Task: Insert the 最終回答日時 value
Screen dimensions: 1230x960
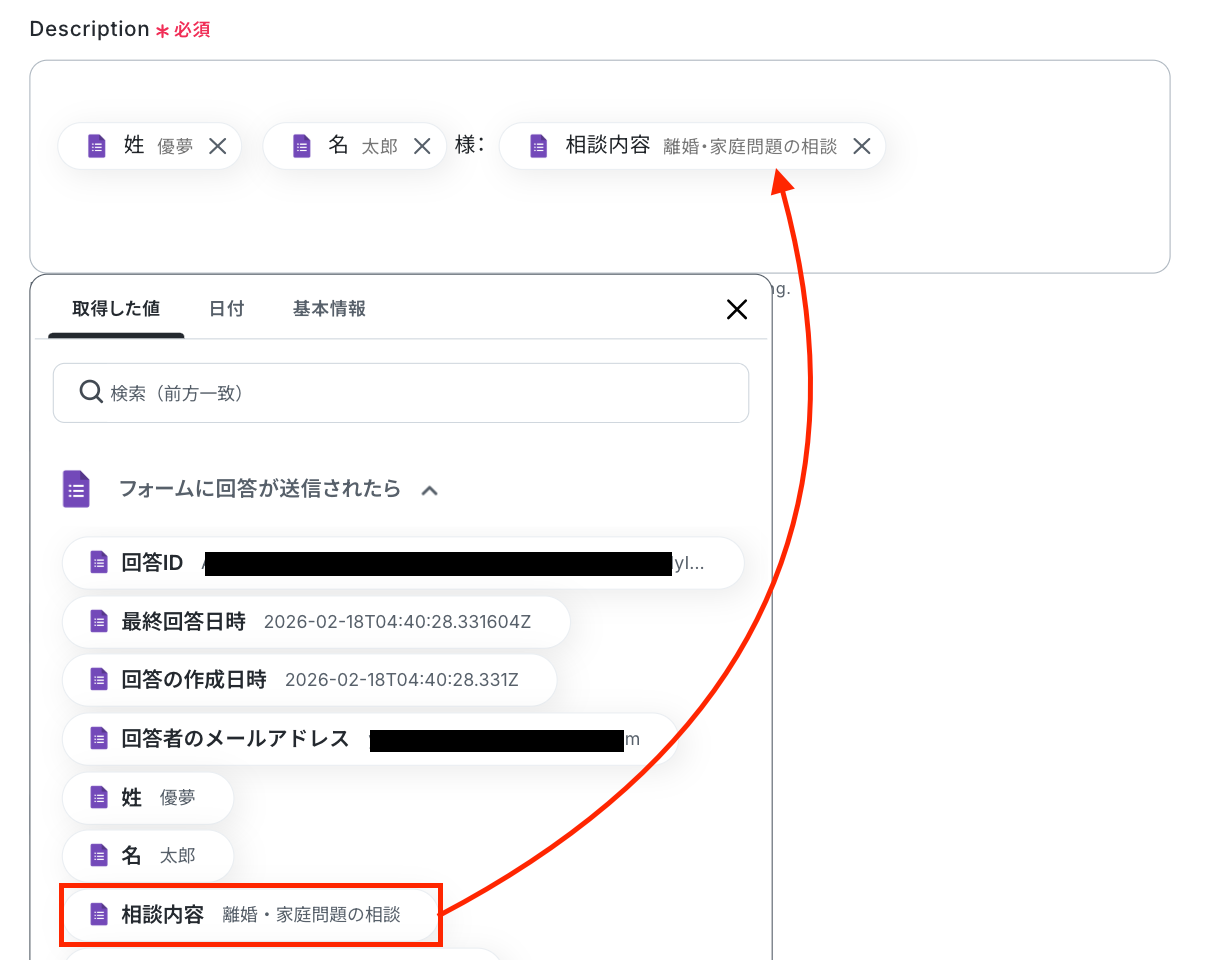Action: click(x=316, y=622)
